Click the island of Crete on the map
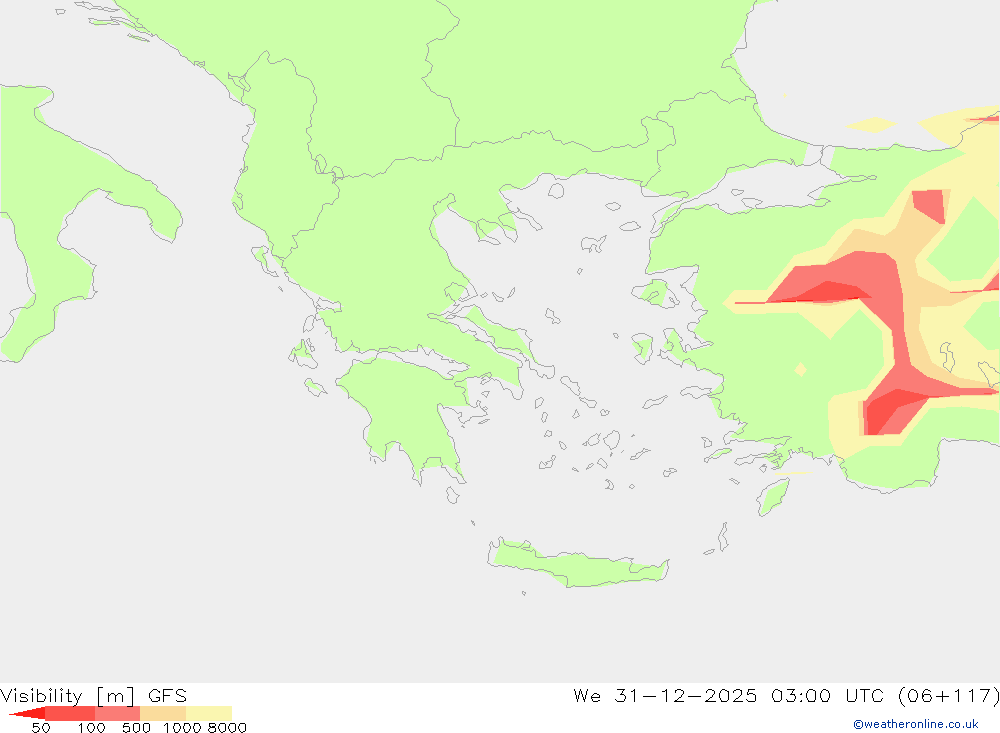 click(577, 563)
